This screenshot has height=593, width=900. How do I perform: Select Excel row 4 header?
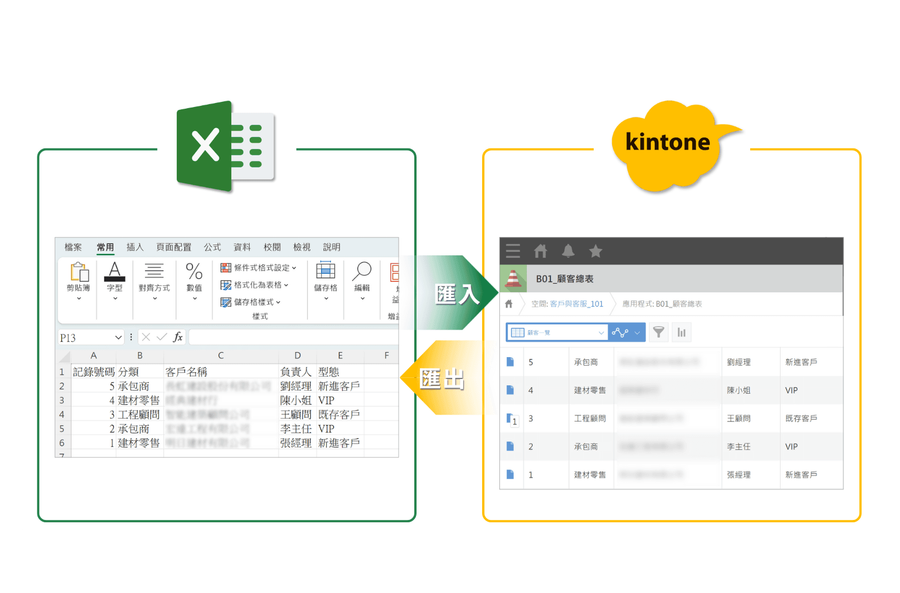[x=62, y=414]
